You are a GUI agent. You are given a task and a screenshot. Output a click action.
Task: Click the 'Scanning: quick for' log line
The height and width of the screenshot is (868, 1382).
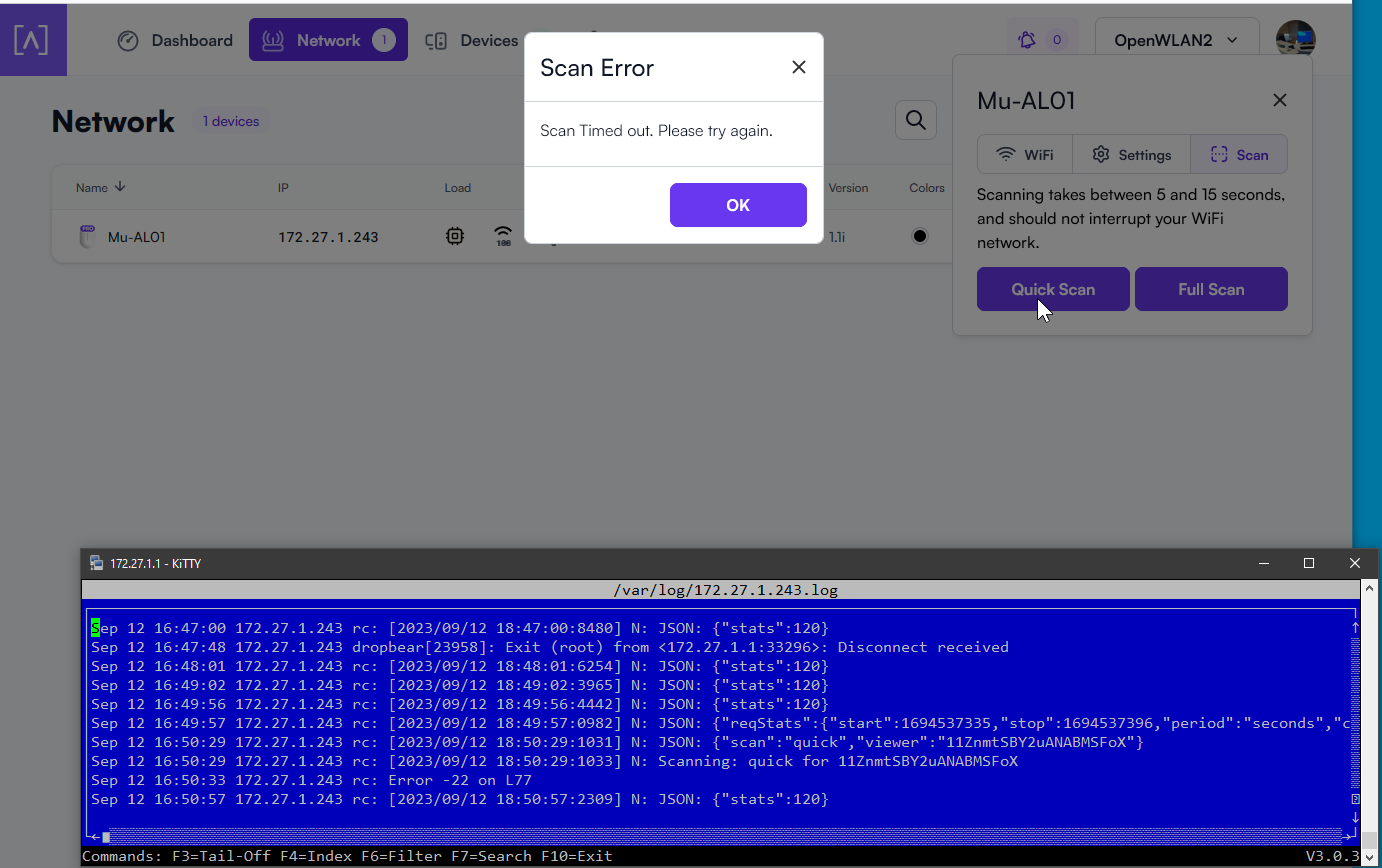[x=554, y=761]
